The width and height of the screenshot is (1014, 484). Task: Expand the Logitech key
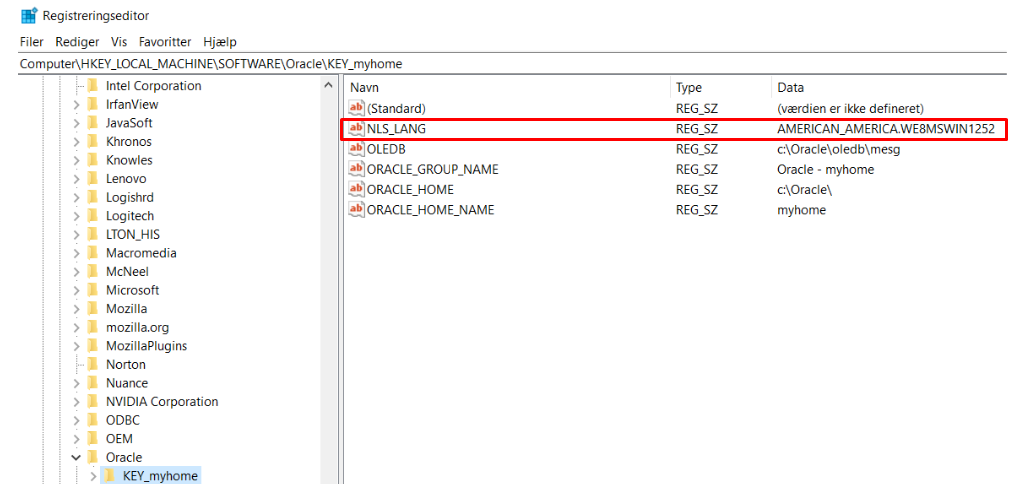click(76, 215)
